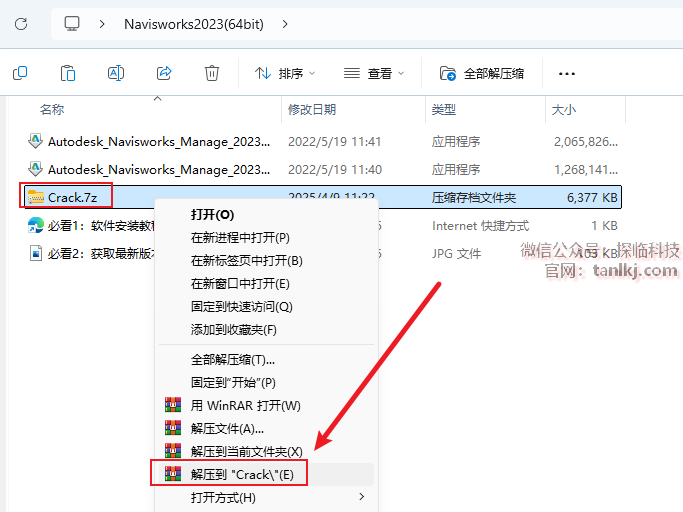Select the Autodesk installer dated 11:41
This screenshot has height=512, width=683.
pyautogui.click(x=322, y=142)
